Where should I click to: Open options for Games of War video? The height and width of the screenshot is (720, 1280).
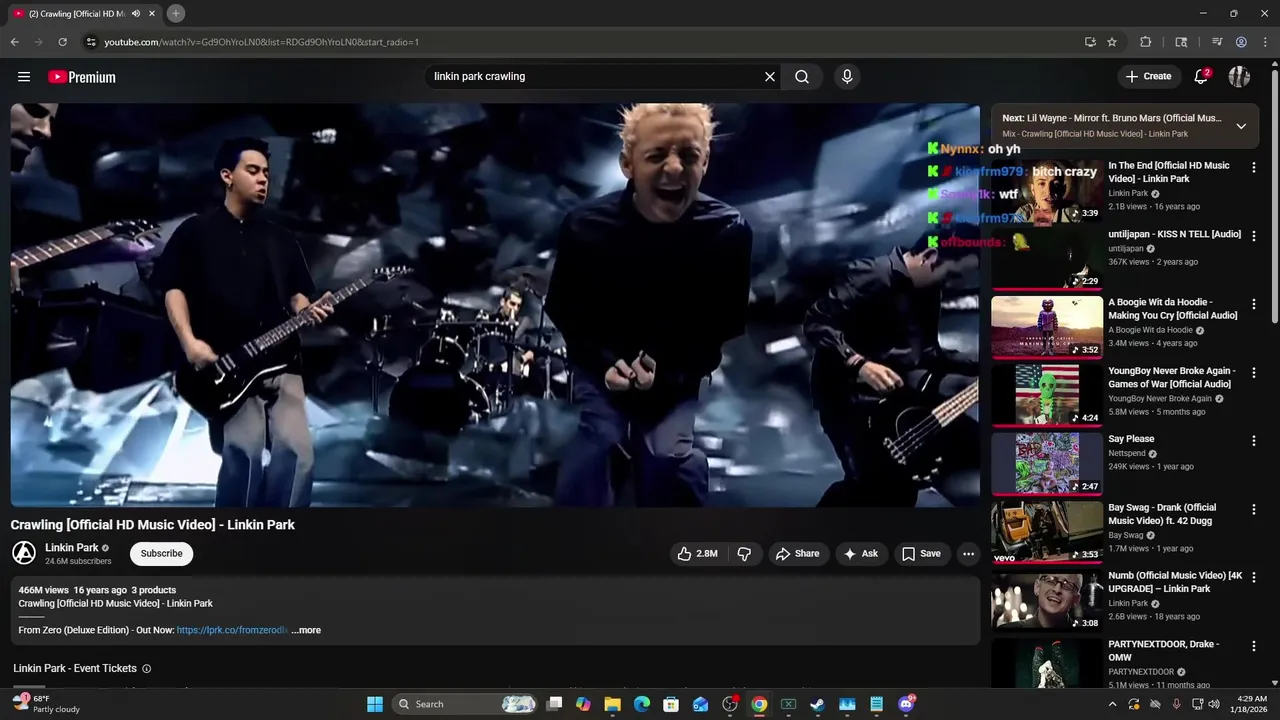tap(1253, 372)
